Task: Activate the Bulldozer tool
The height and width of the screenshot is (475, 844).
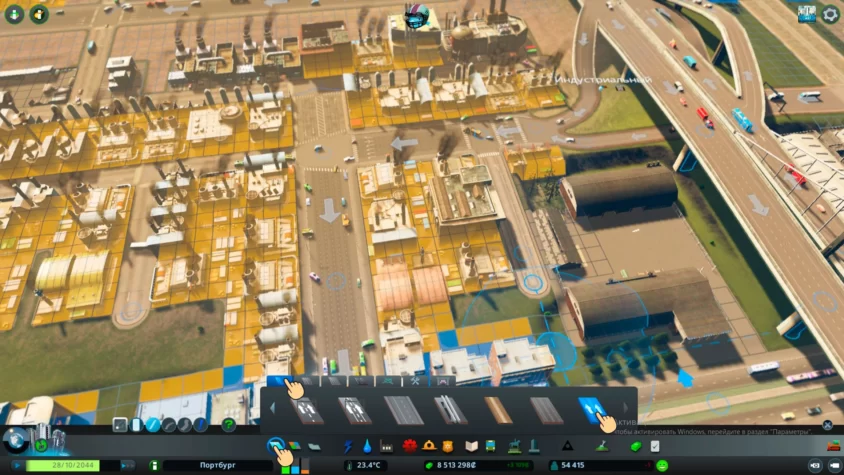Action: pyautogui.click(x=833, y=446)
